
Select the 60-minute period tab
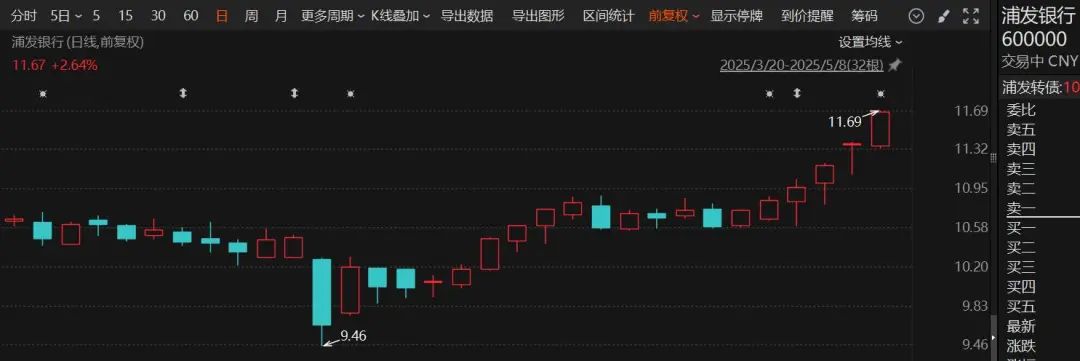coord(191,15)
